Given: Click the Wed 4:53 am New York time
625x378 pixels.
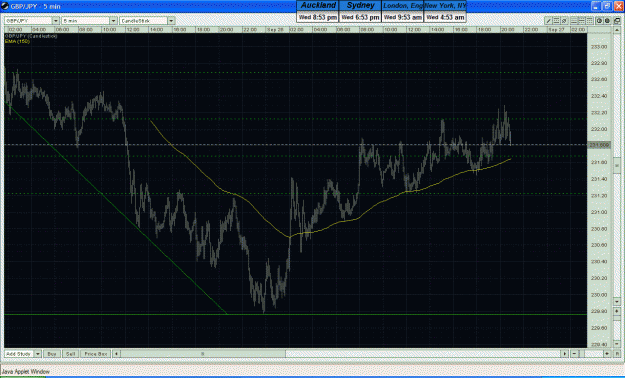Looking at the screenshot, I should point(445,17).
